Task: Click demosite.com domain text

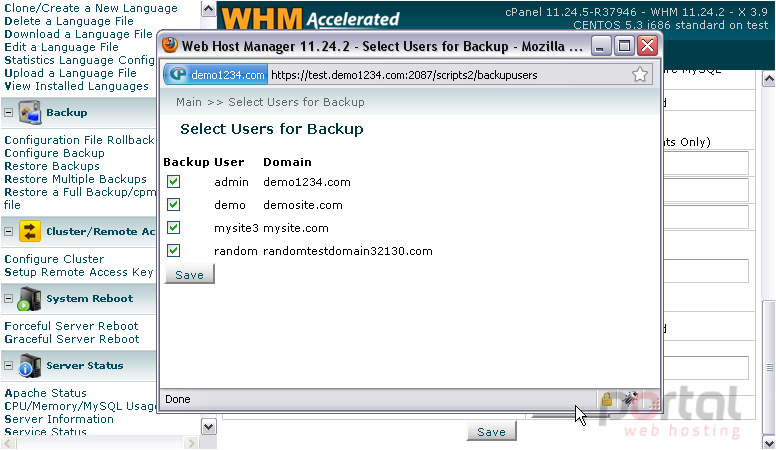Action: click(303, 205)
